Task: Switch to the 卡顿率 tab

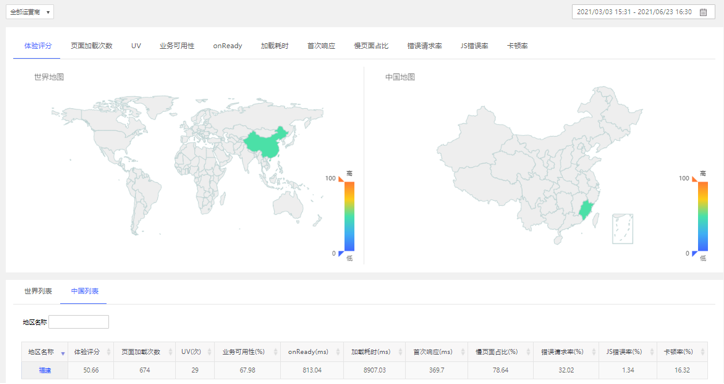Action: pyautogui.click(x=517, y=46)
